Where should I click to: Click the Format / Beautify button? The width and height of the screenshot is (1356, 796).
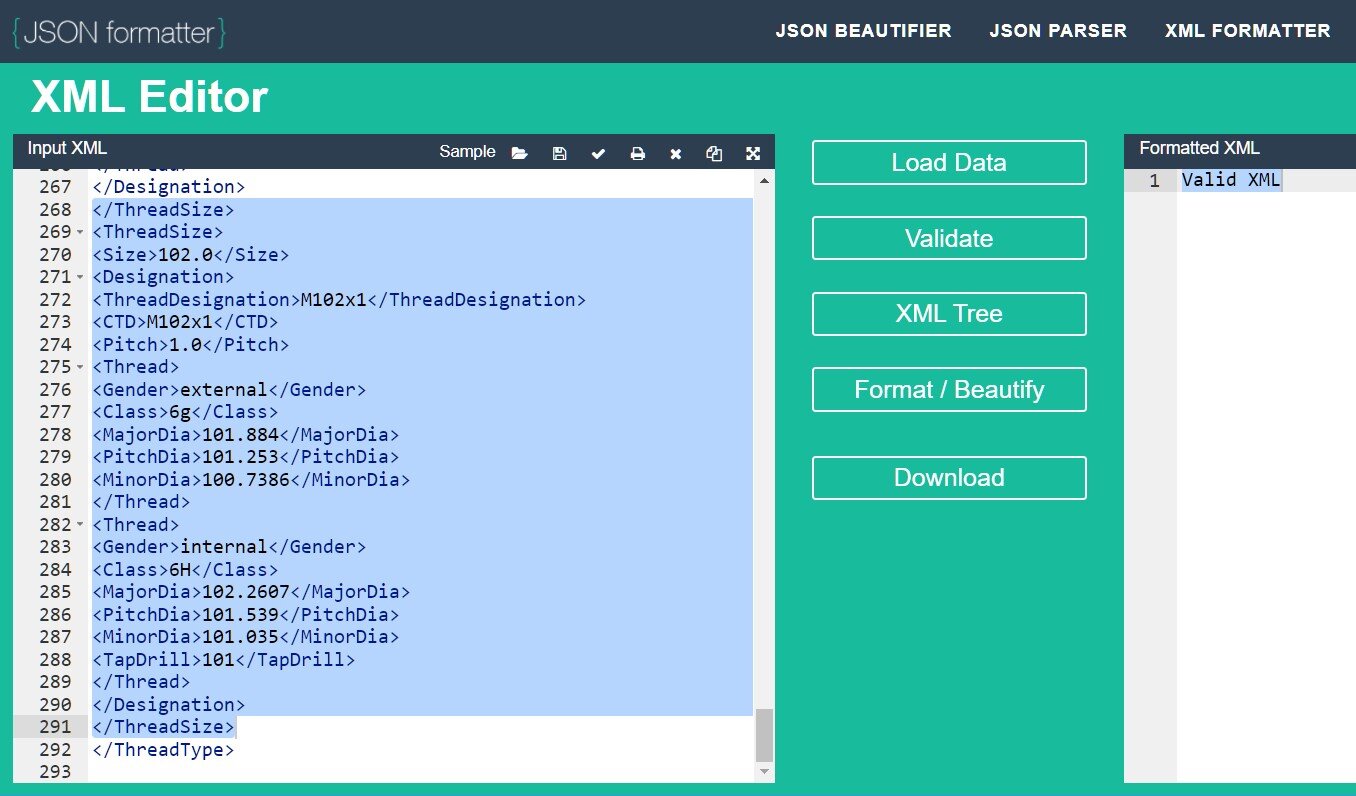949,390
